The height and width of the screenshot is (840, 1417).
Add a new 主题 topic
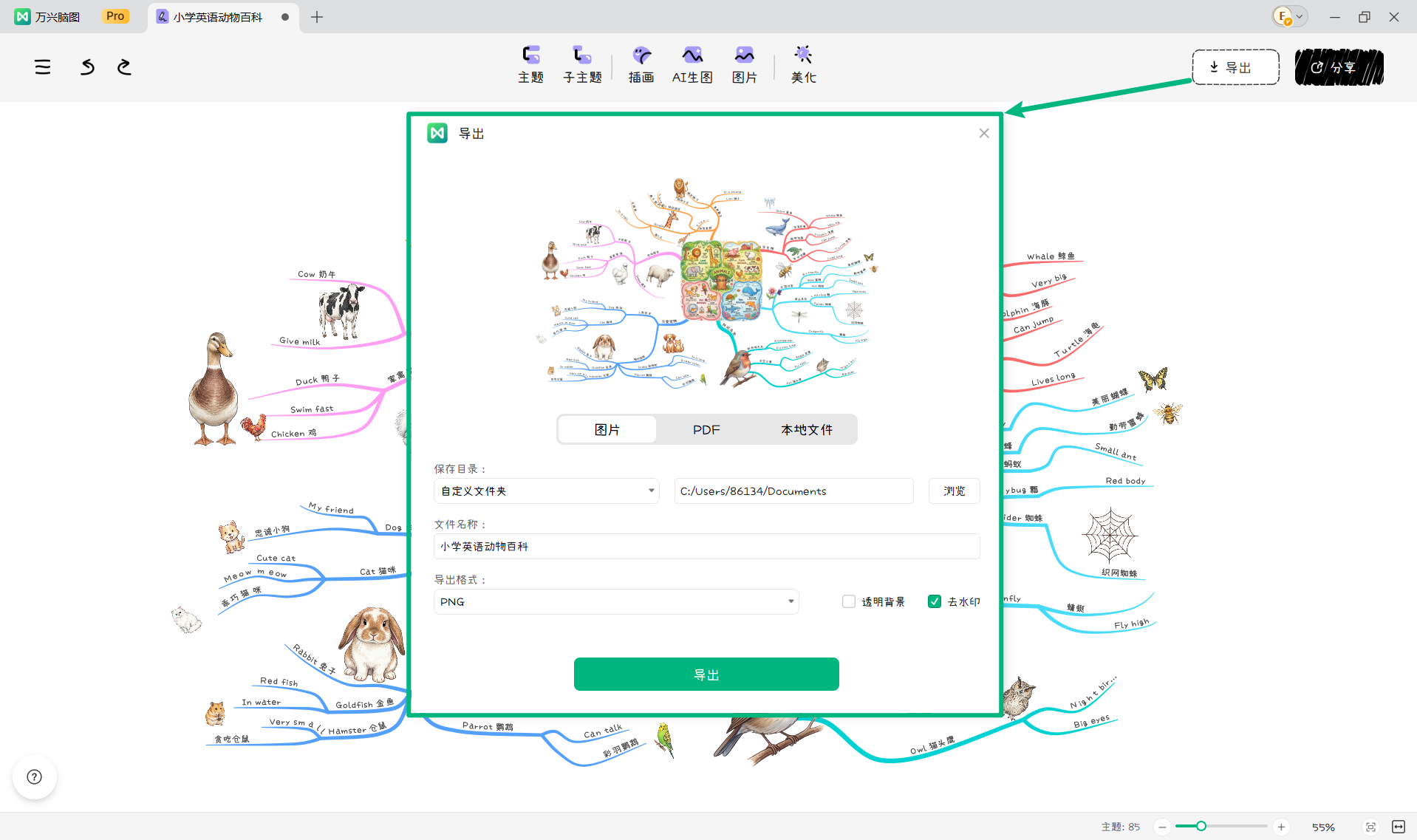pos(530,65)
